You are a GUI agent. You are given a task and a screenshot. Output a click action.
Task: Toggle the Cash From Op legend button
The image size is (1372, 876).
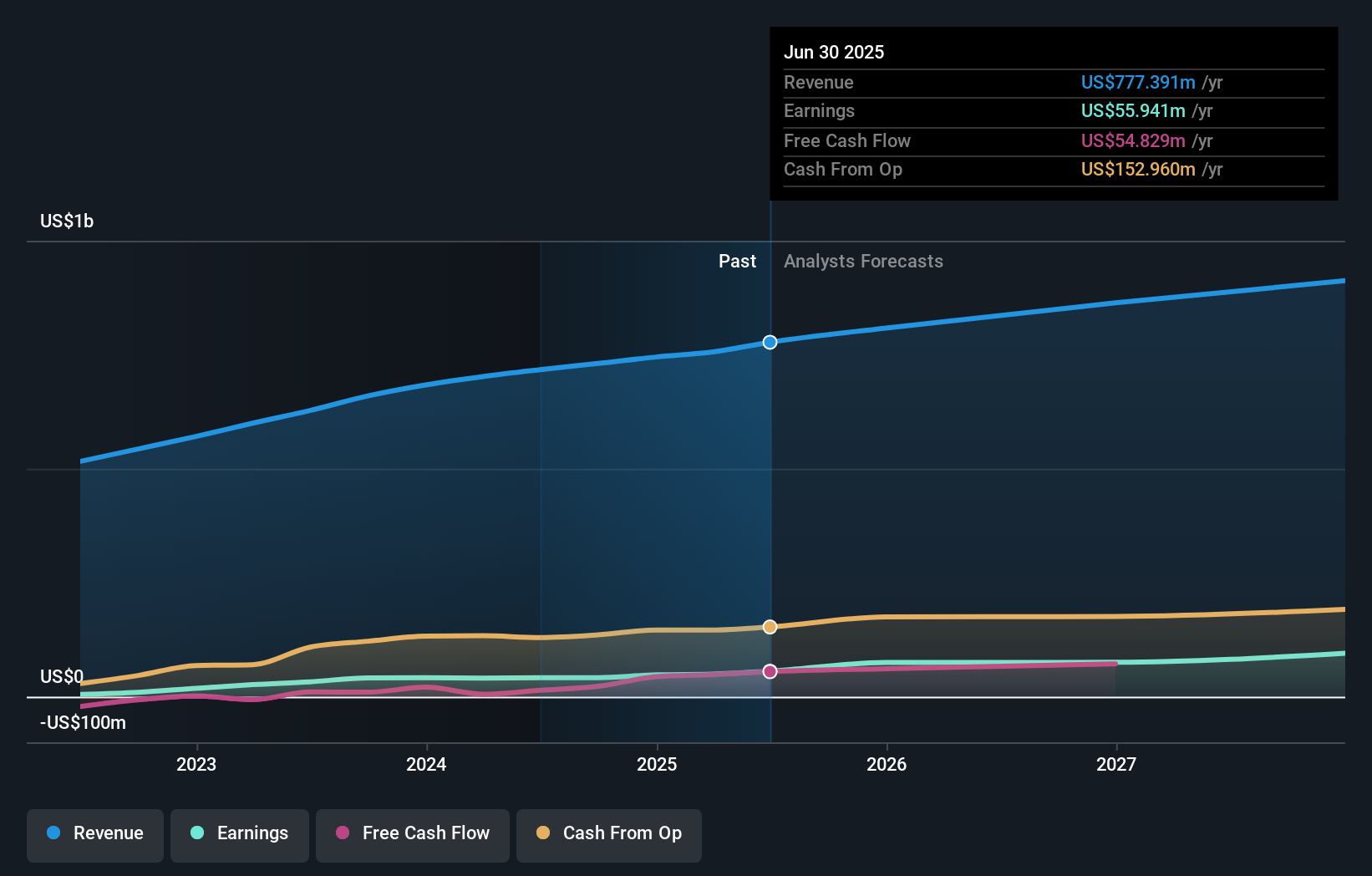(x=609, y=835)
